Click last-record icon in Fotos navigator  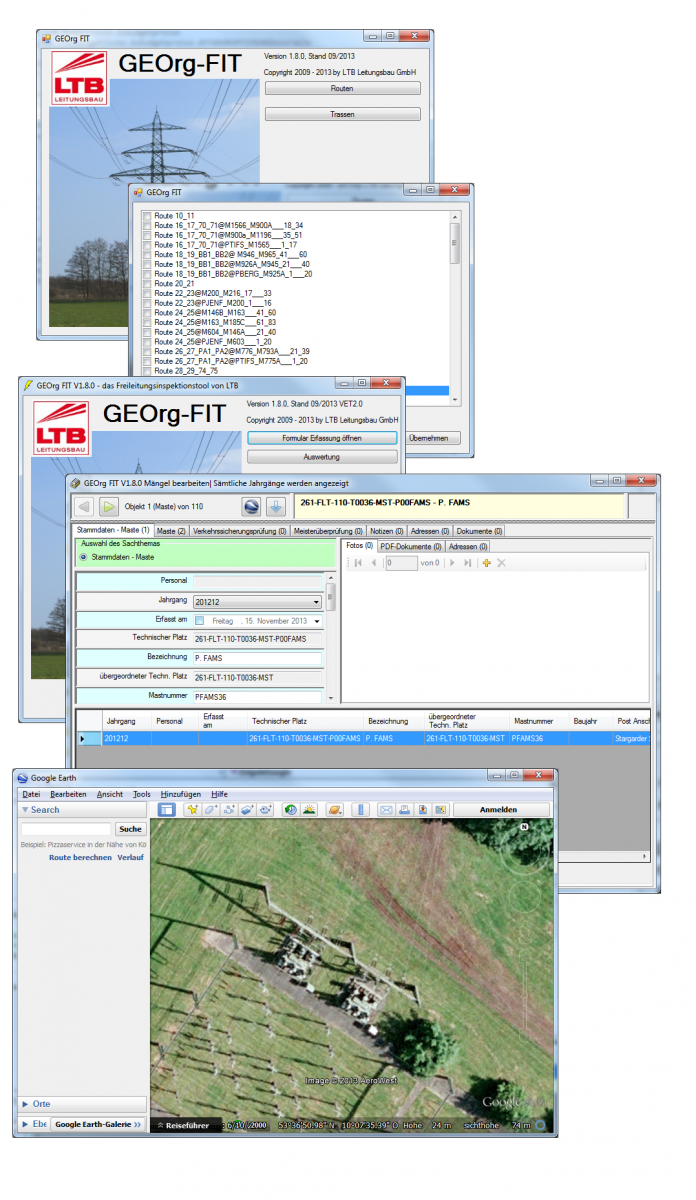(x=467, y=563)
